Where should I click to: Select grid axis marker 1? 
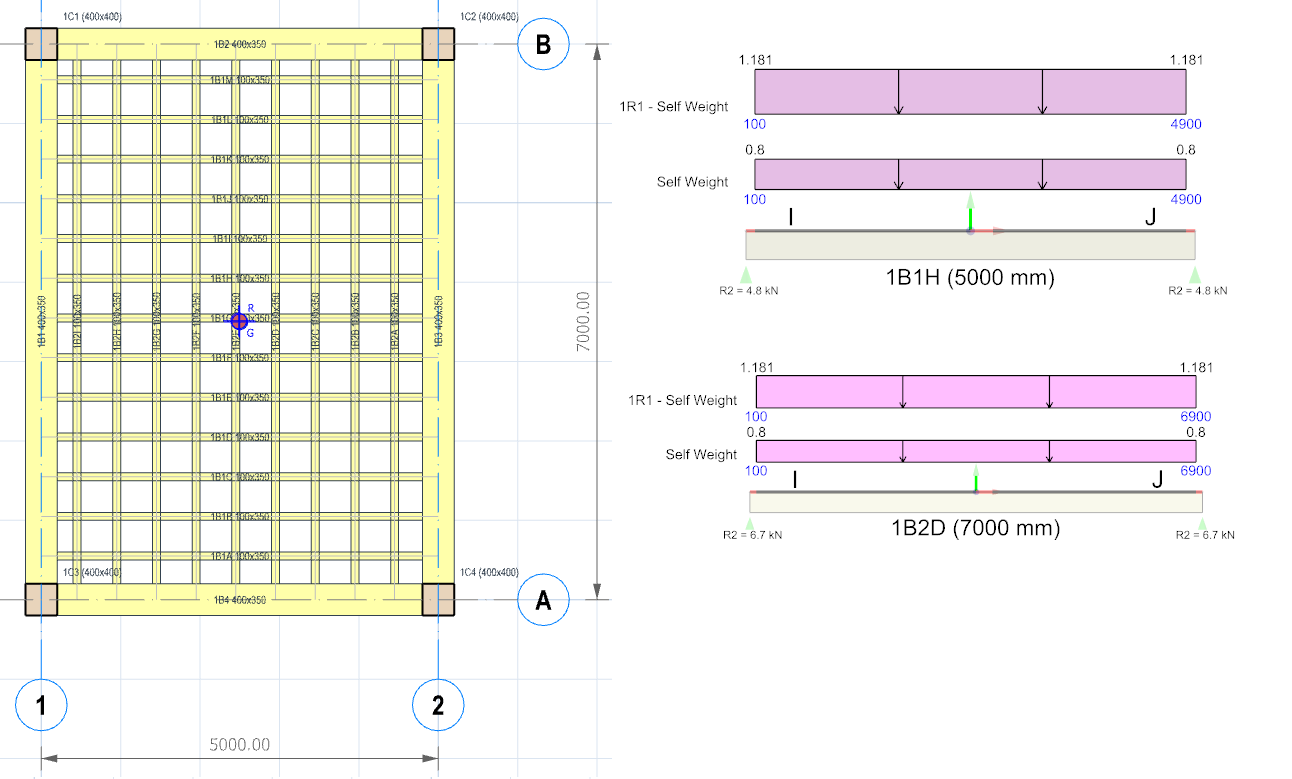point(41,705)
